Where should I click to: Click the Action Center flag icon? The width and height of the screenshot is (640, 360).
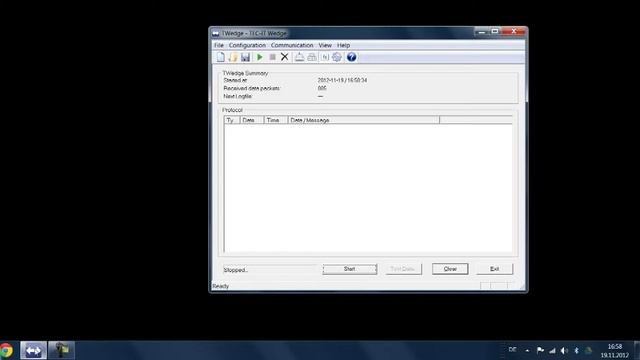(540, 350)
